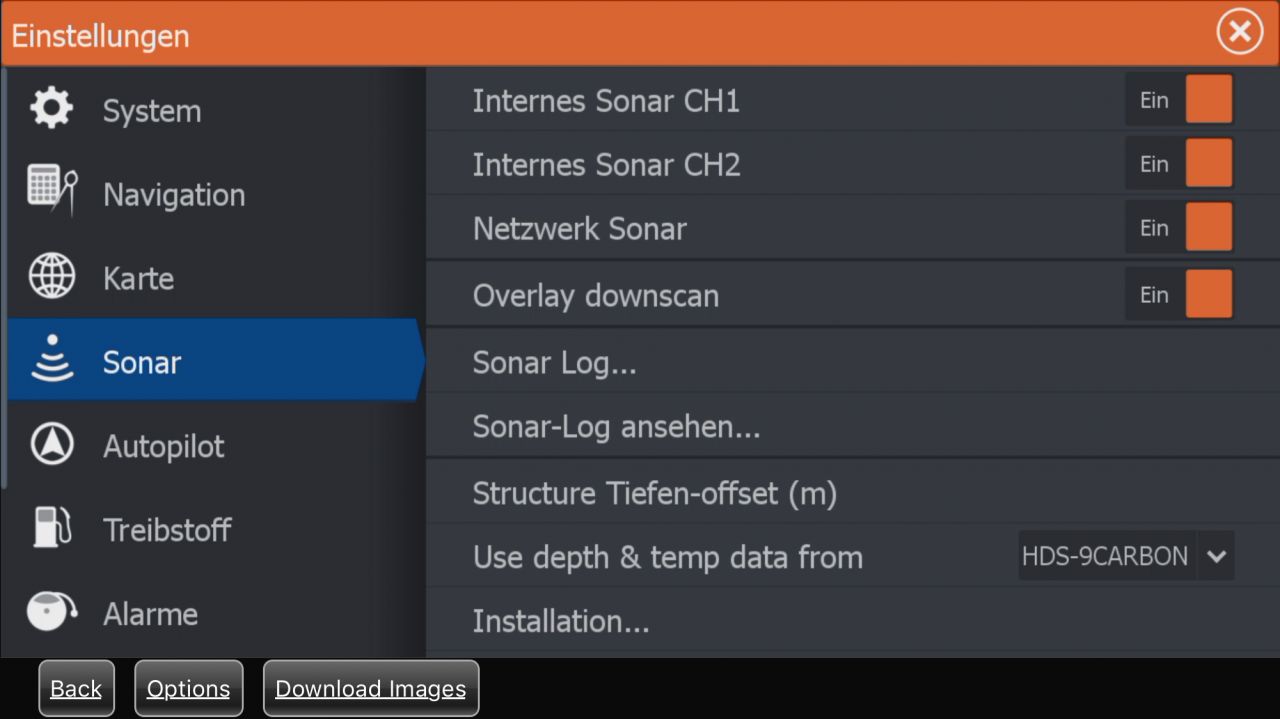Click the Treibstoff fuel pump icon
Viewport: 1280px width, 719px height.
[x=52, y=528]
